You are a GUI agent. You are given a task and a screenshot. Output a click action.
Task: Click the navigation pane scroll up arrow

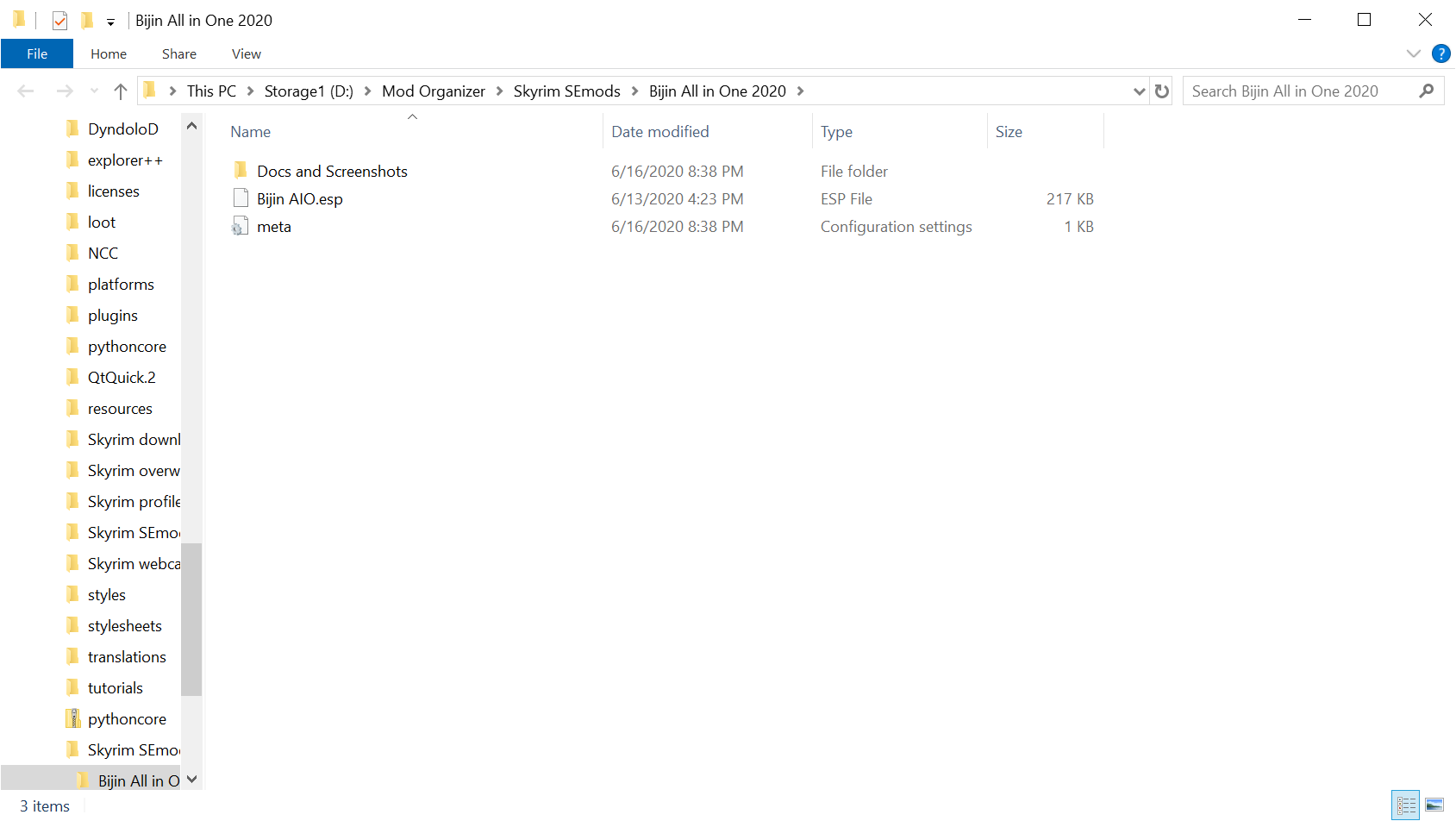pyautogui.click(x=191, y=126)
